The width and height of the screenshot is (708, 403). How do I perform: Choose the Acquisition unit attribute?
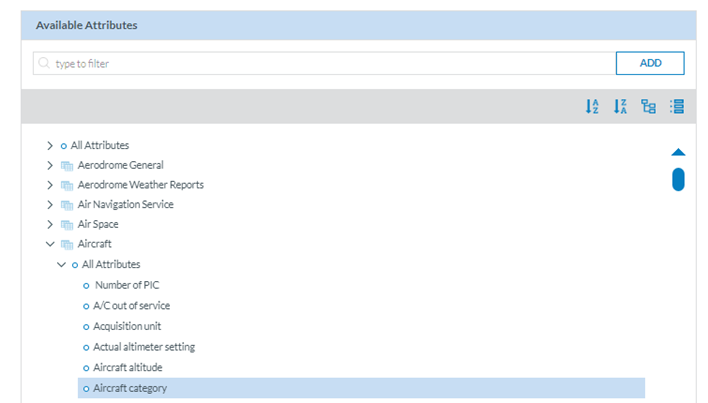coord(127,327)
